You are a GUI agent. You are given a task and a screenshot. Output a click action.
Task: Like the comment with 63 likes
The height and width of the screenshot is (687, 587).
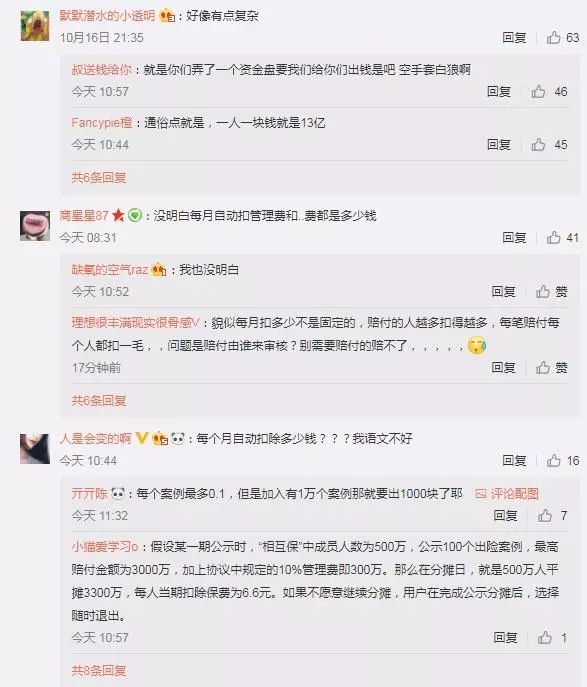(x=554, y=38)
